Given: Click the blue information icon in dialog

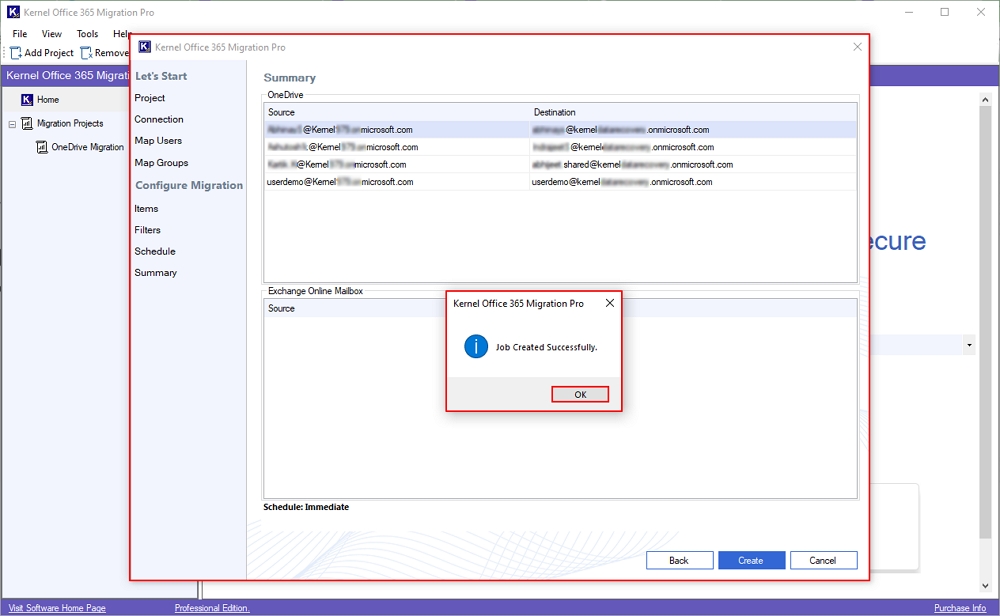Looking at the screenshot, I should click(x=477, y=347).
